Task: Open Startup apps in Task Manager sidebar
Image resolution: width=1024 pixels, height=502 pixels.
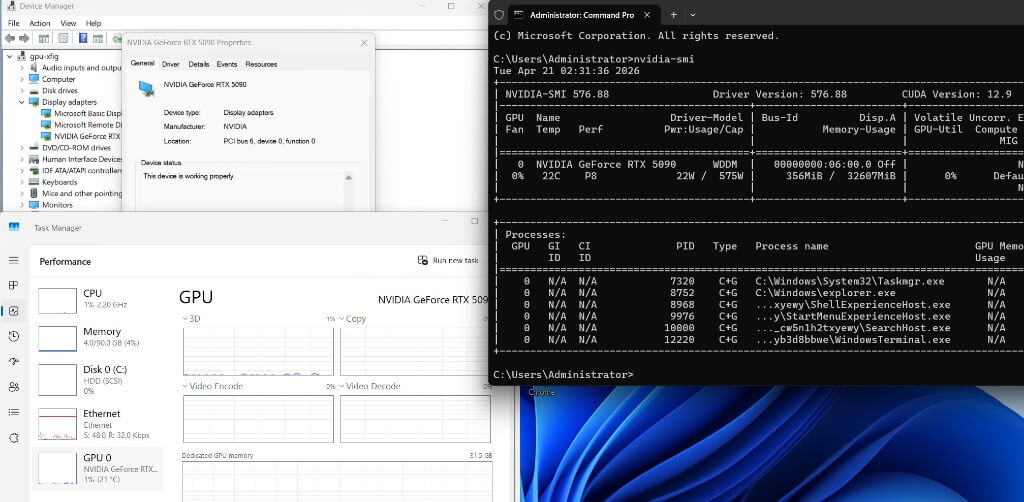Action: click(14, 362)
